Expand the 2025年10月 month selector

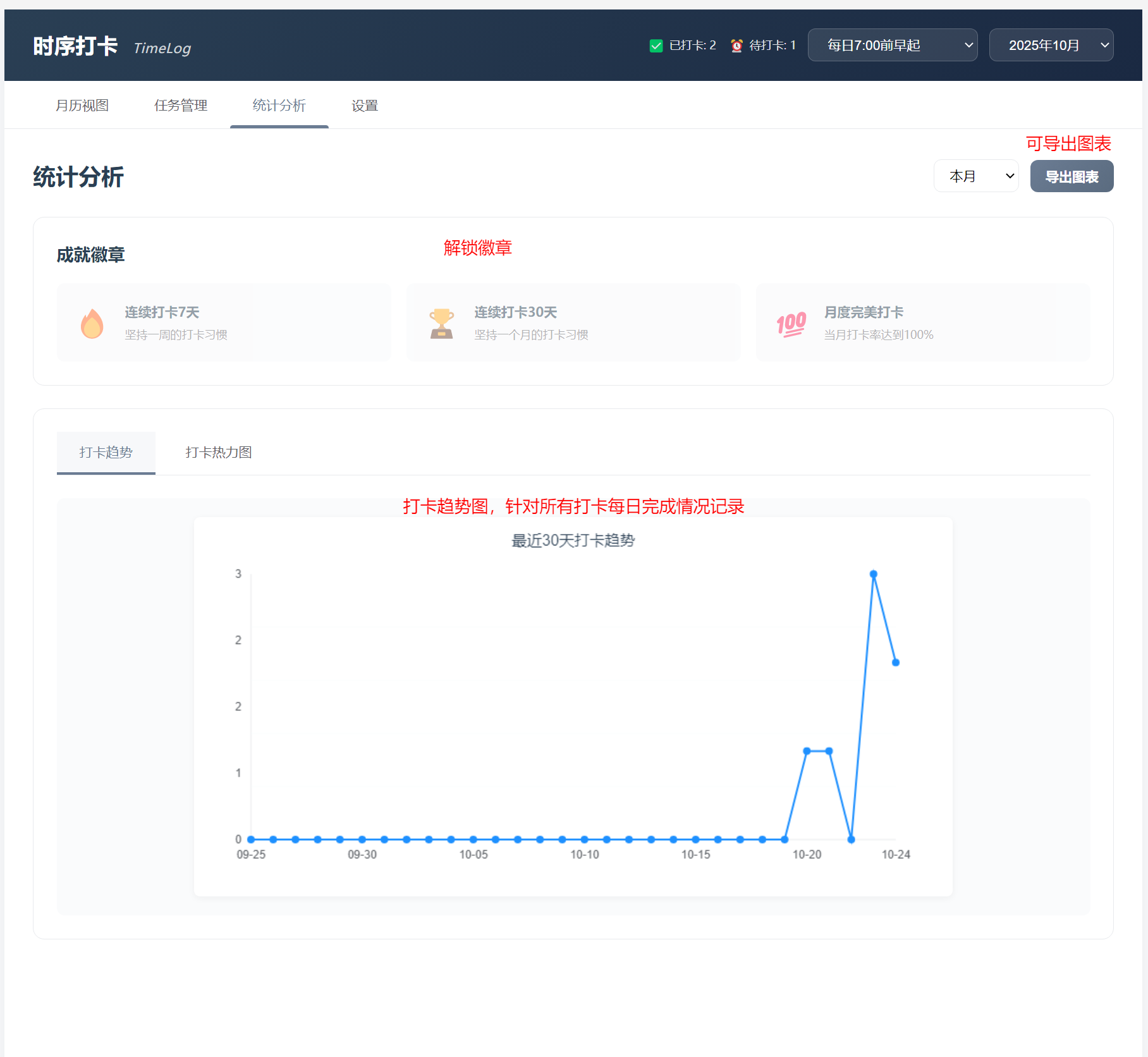click(1051, 46)
